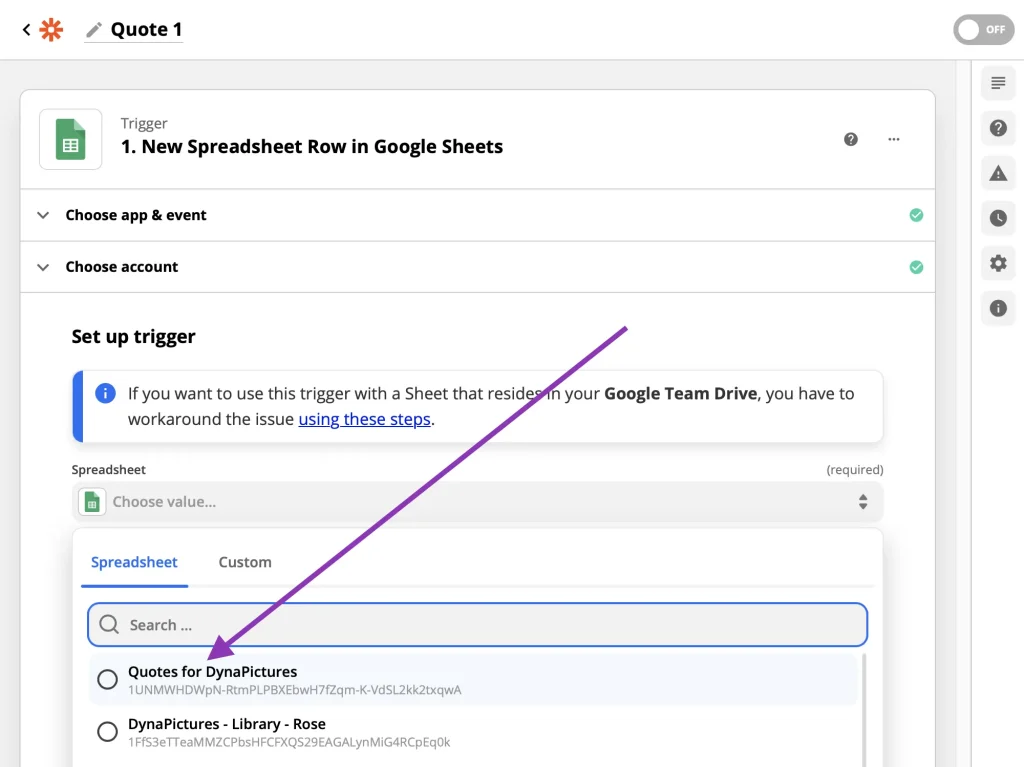Open trigger step help question mark
This screenshot has width=1024, height=767.
point(850,139)
